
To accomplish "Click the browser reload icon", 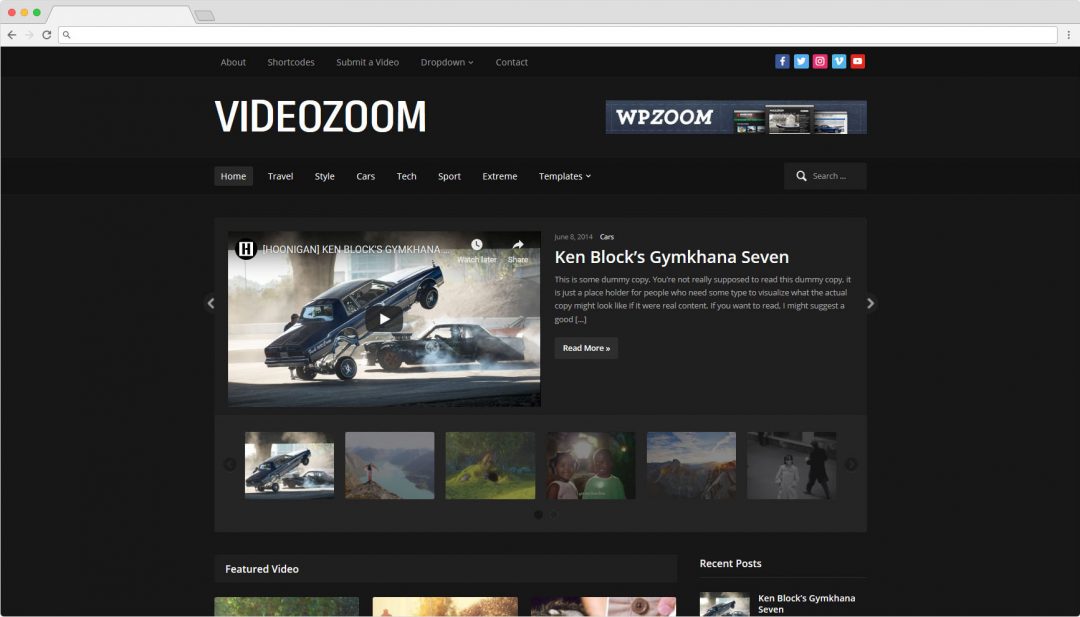I will pyautogui.click(x=46, y=35).
